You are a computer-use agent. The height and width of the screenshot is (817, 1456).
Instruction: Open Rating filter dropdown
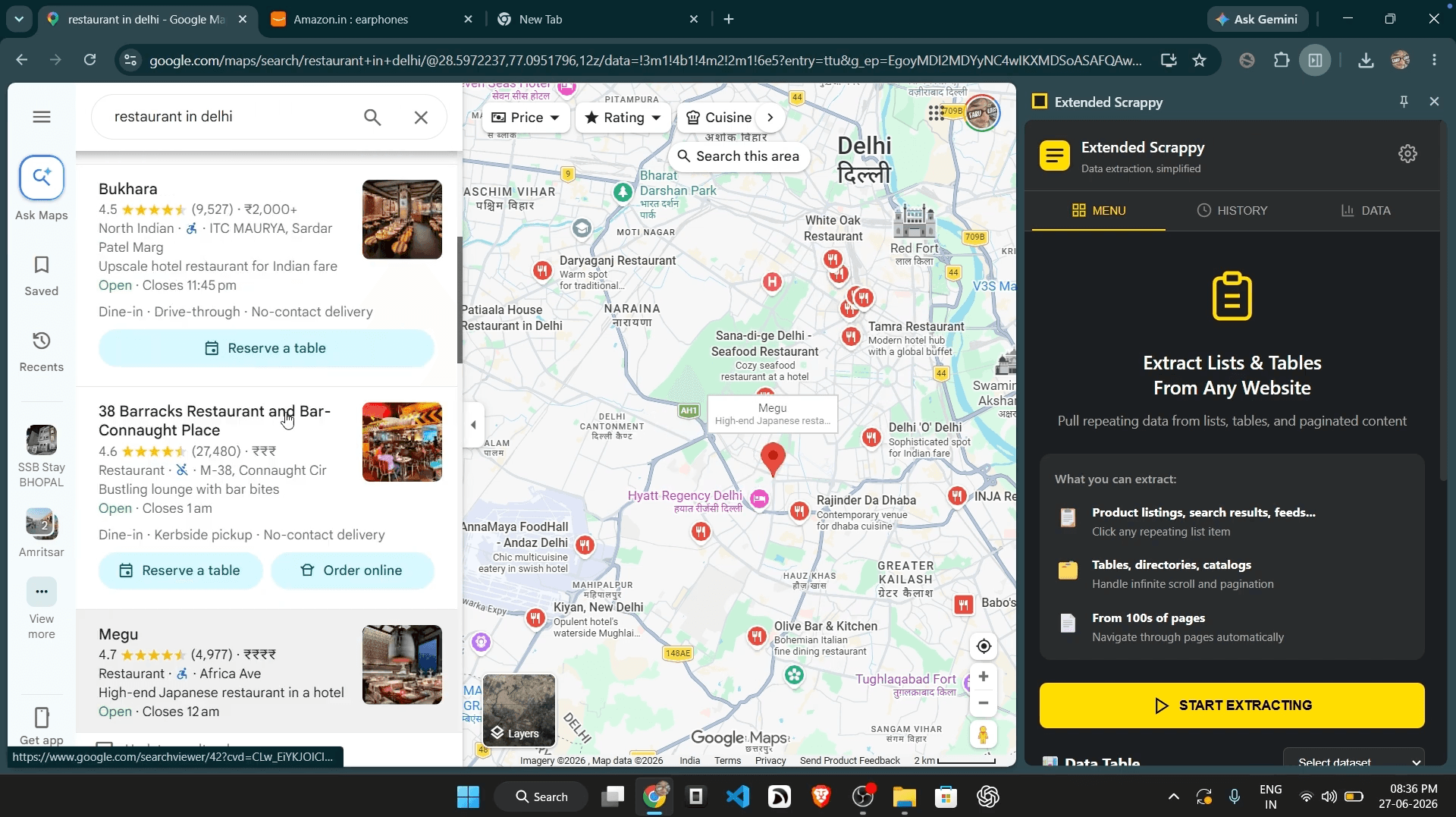(x=623, y=118)
